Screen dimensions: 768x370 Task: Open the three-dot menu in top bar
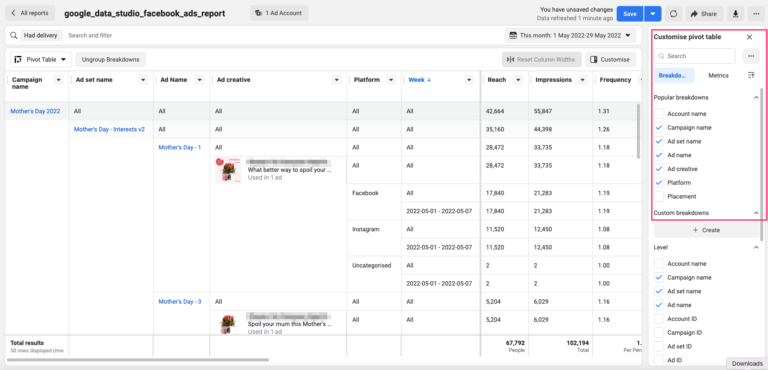(756, 14)
